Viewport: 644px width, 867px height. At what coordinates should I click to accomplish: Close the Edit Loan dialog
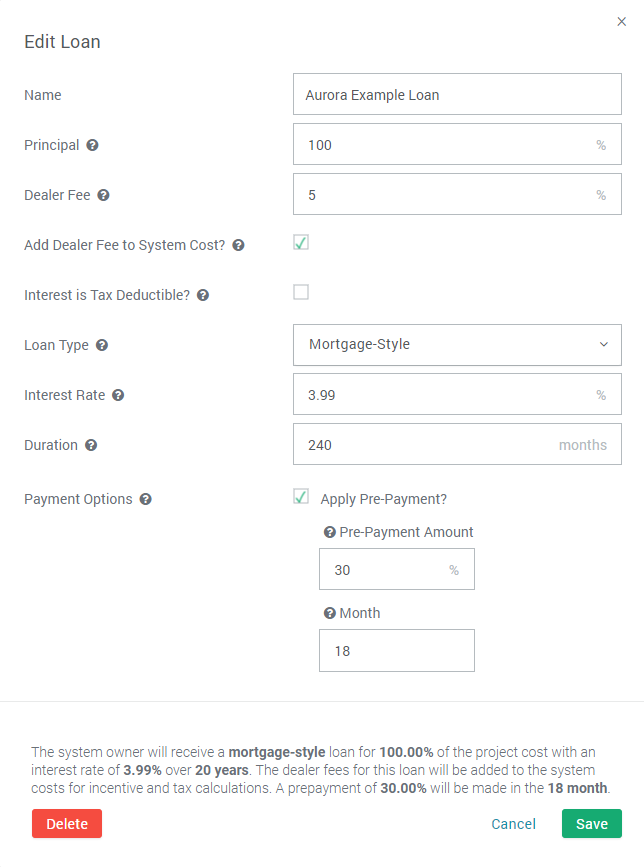click(x=622, y=22)
